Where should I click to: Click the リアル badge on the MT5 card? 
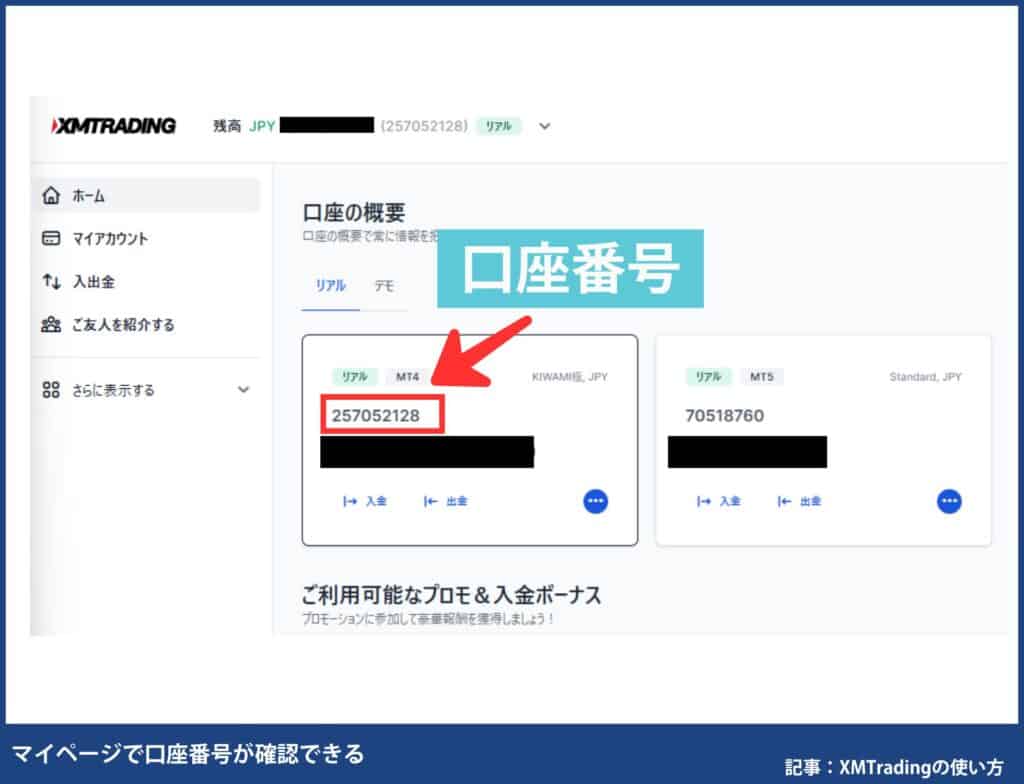(709, 377)
